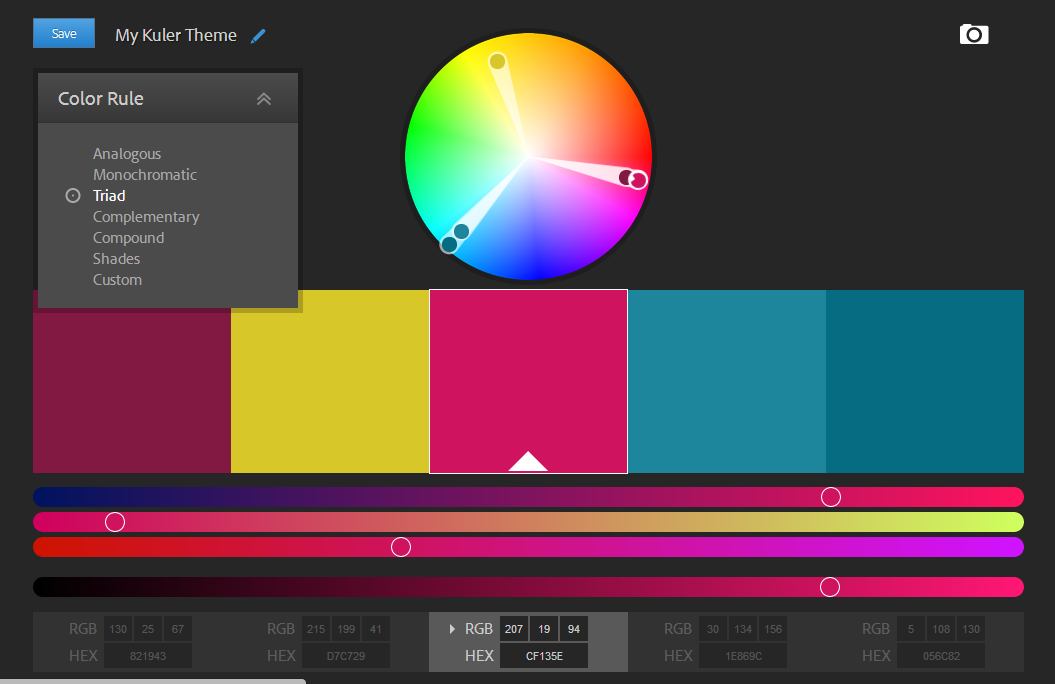Click the HEX field showing CF135E

pyautogui.click(x=544, y=656)
